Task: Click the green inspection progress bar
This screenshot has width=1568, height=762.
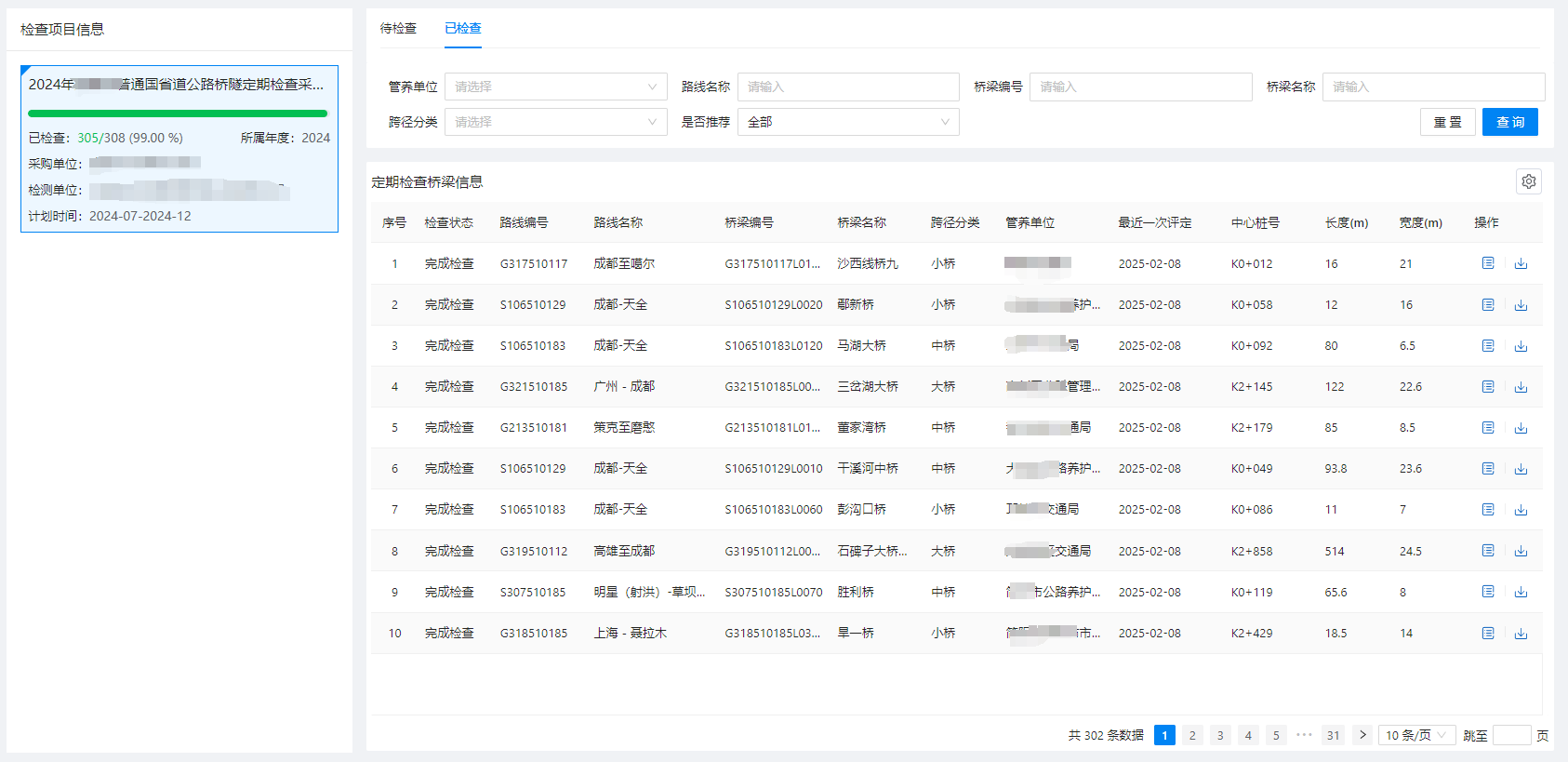Action: [x=178, y=114]
